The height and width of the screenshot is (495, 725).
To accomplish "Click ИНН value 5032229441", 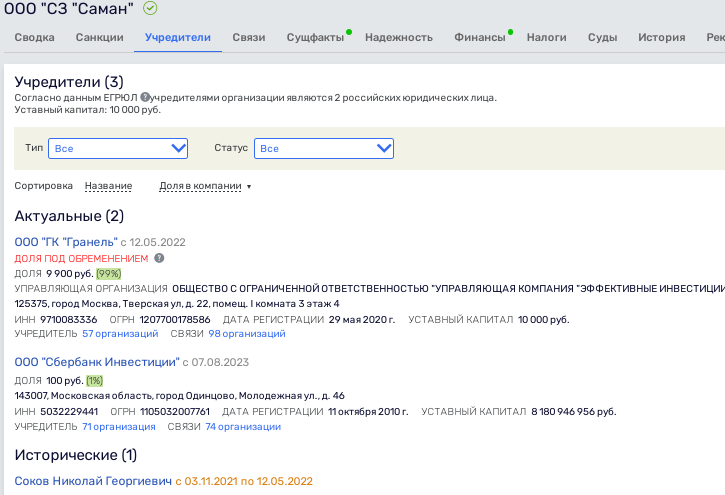I will tap(69, 412).
